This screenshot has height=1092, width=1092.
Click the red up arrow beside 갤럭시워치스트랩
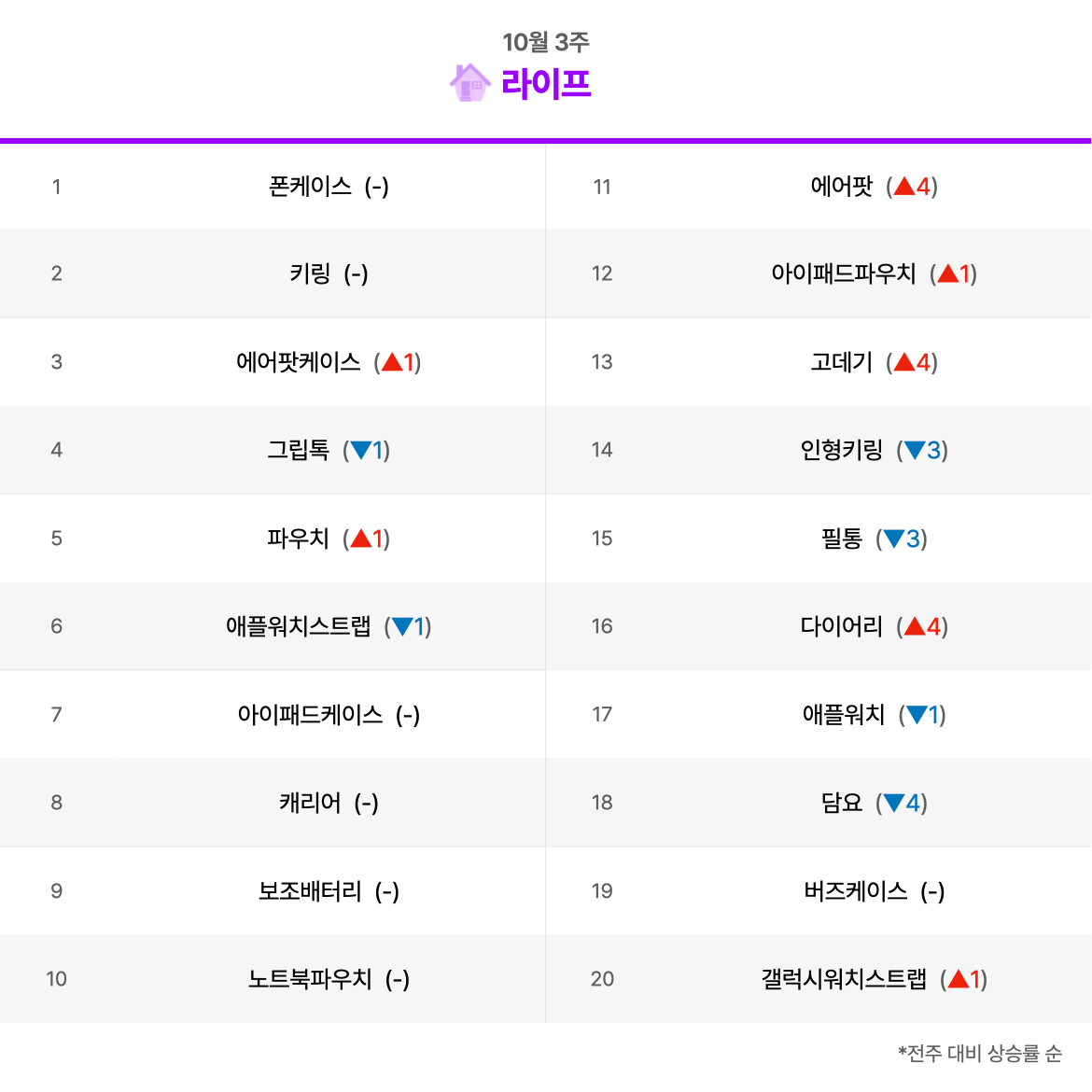959,979
